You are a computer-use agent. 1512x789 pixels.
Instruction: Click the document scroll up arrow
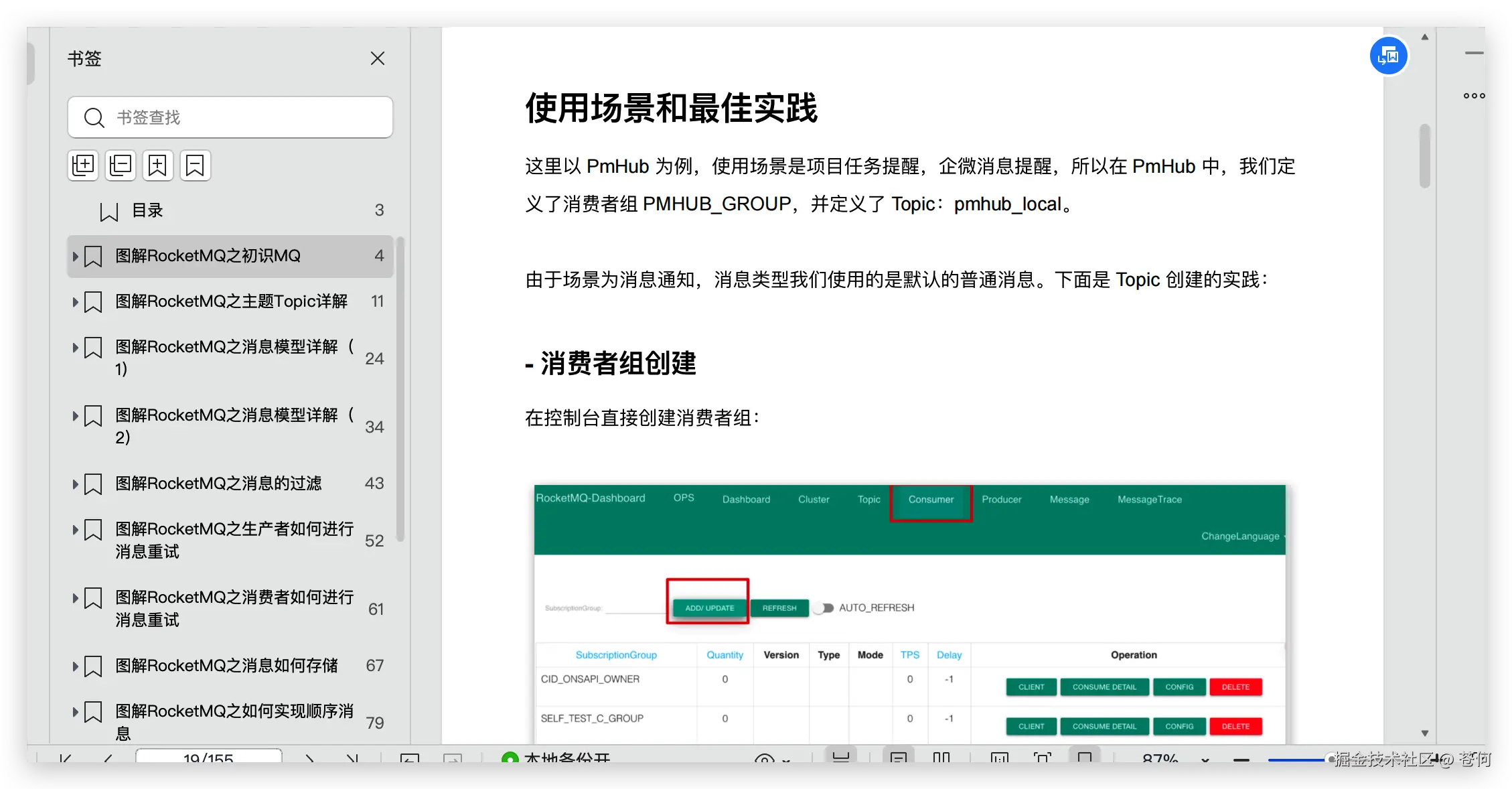[1425, 38]
